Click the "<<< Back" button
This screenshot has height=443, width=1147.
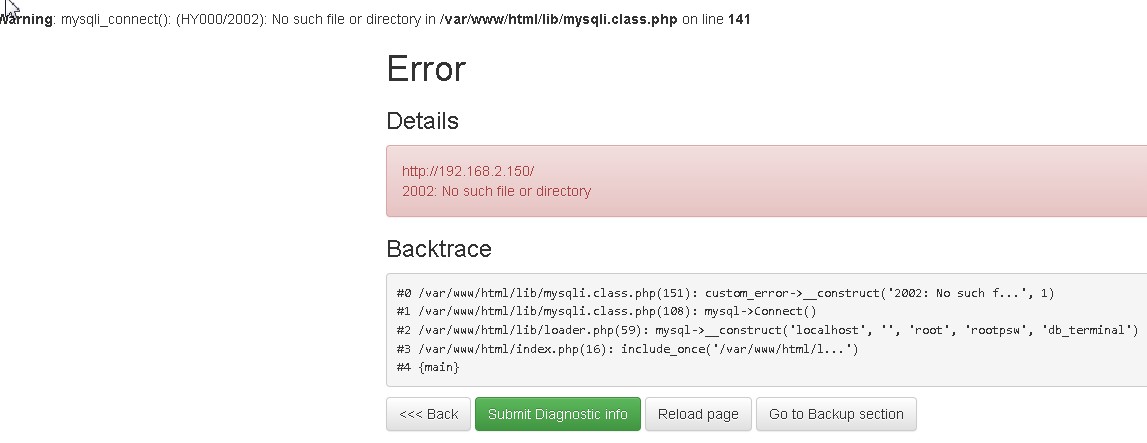pyautogui.click(x=428, y=414)
